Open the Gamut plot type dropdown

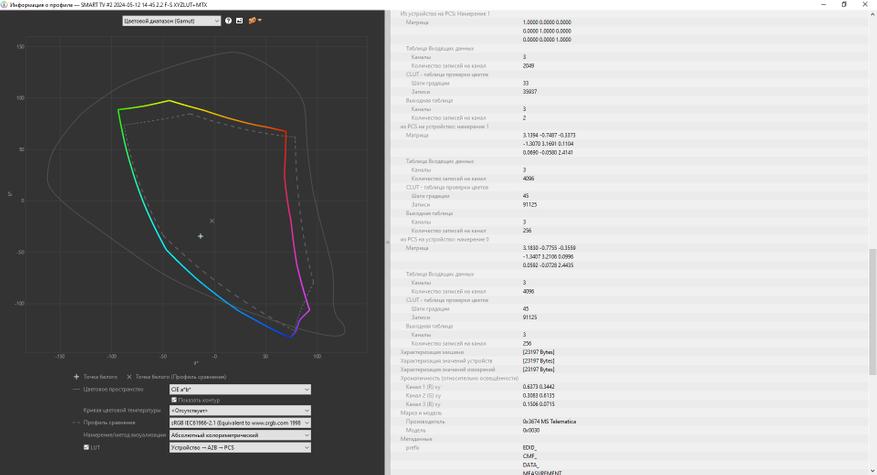(172, 21)
